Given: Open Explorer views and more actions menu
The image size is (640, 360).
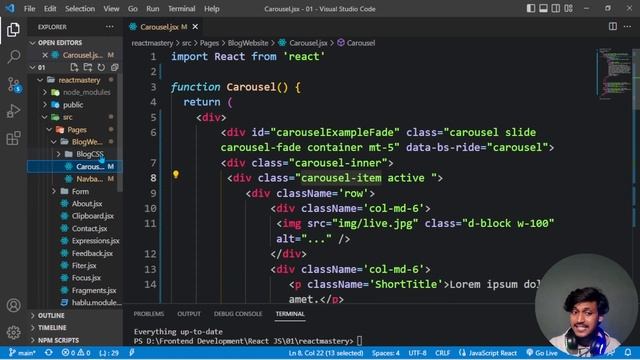Looking at the screenshot, I should pos(110,27).
